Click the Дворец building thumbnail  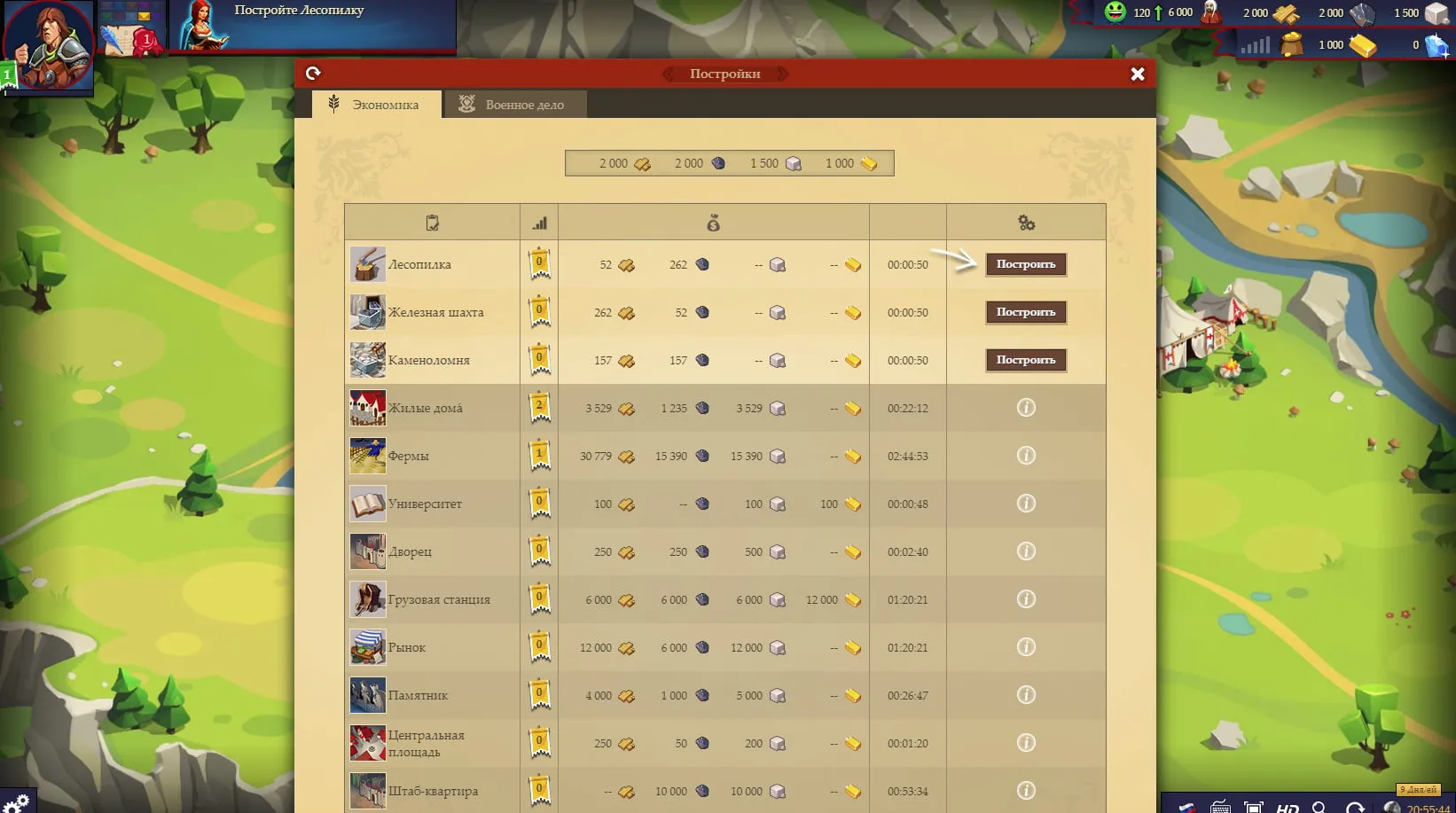[367, 551]
